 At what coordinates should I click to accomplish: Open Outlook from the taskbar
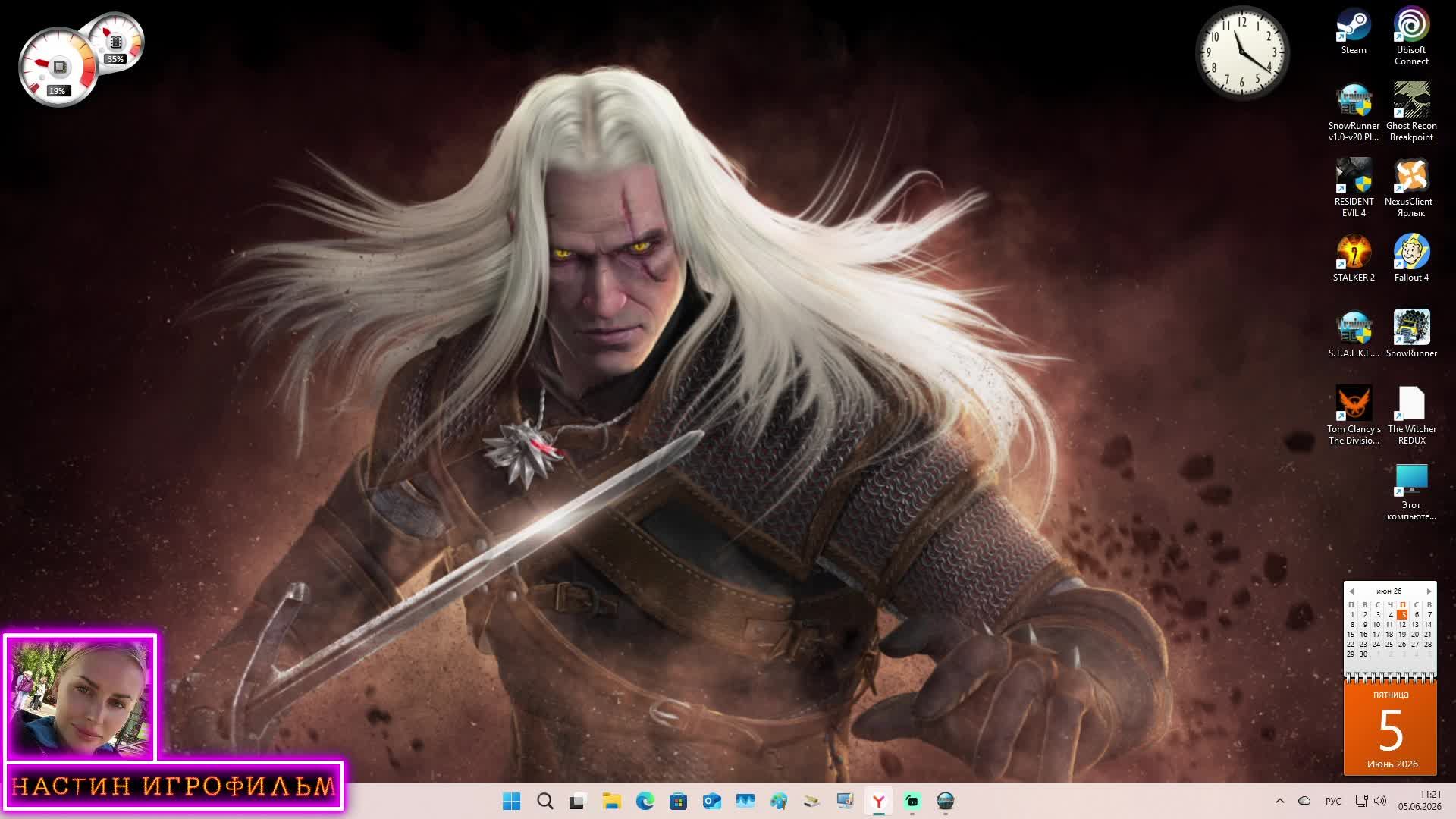pos(711,801)
